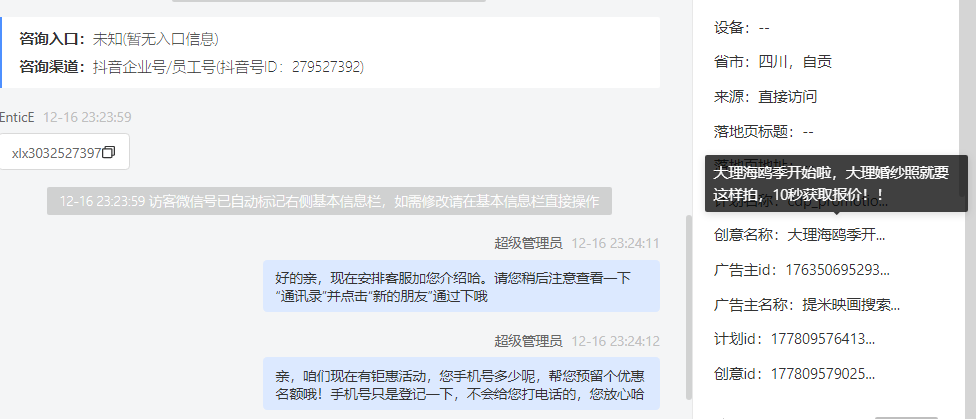
Task: Click truncated 广告主id 176350695293 value
Action: 838,270
